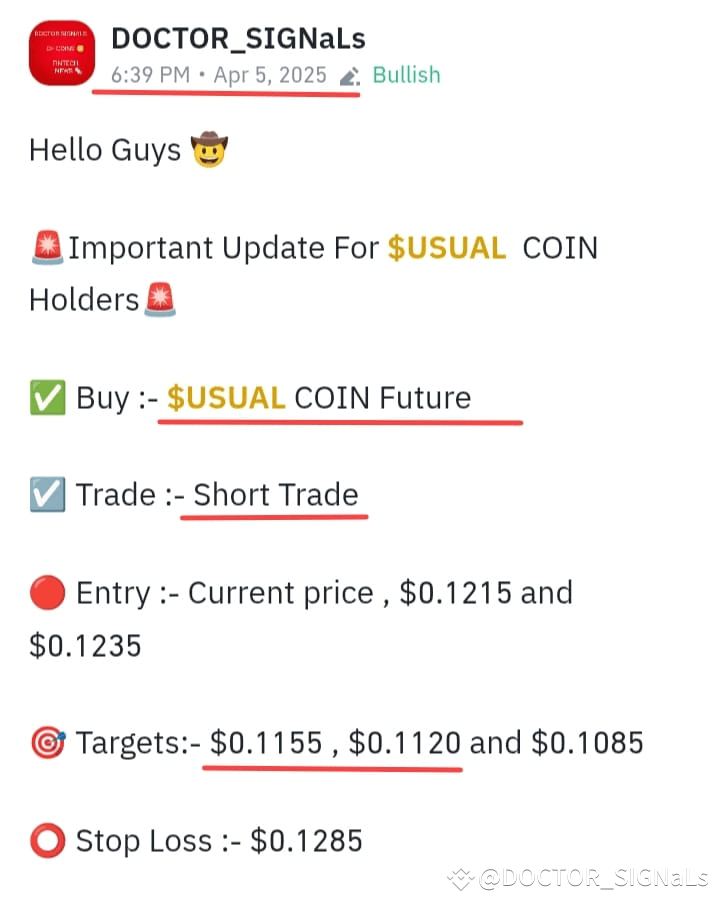Click the underlined Short Trade text
Image resolution: width=716 pixels, height=900 pixels.
pos(277,494)
